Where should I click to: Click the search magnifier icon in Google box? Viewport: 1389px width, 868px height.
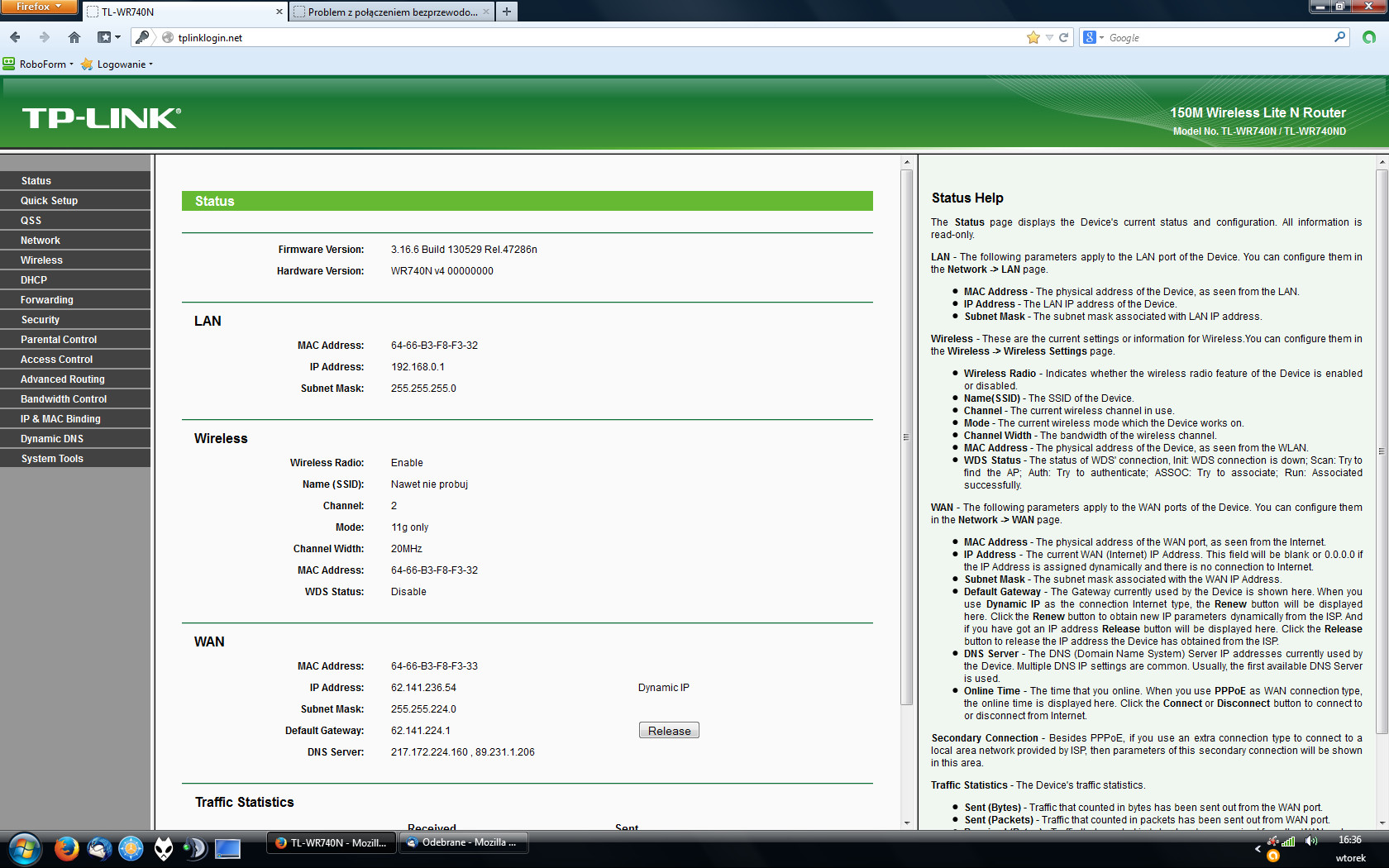click(1339, 37)
